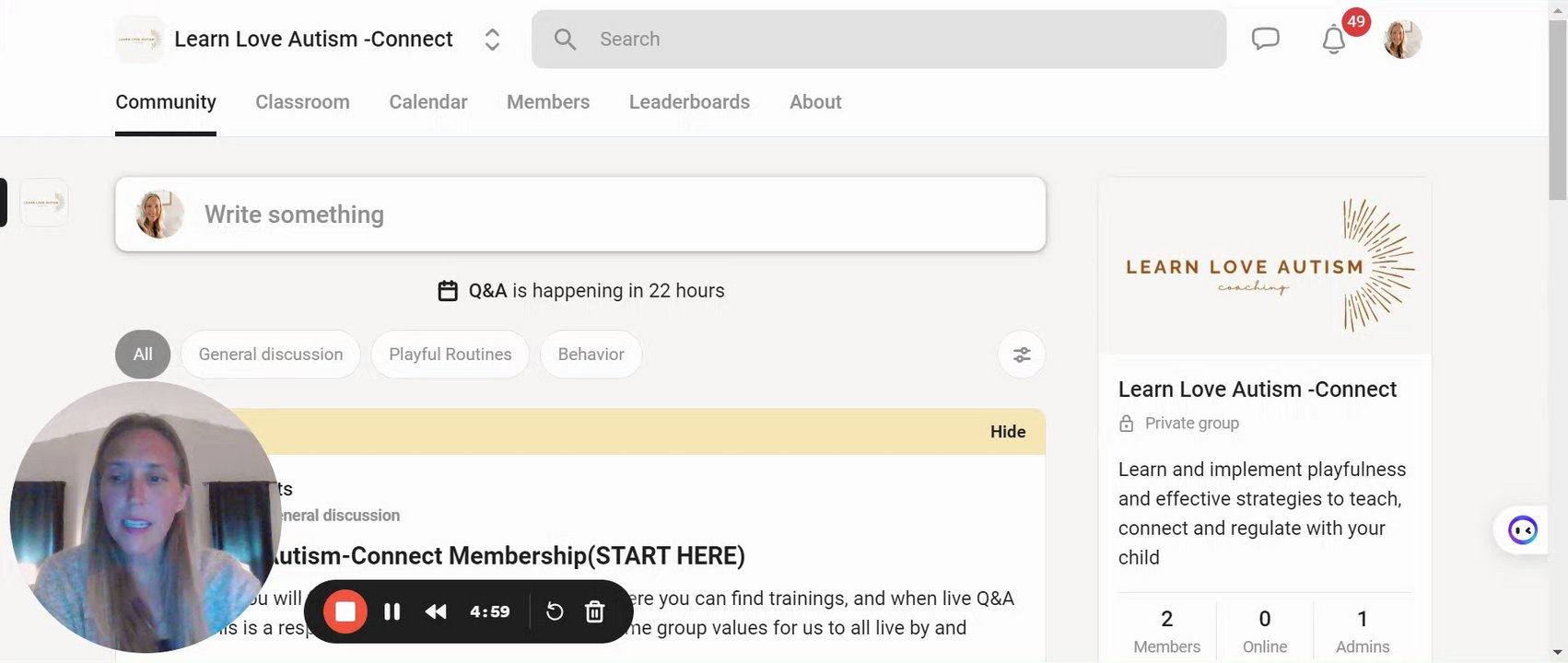Open the Calendar tab
Viewport: 1568px width, 663px height.
[428, 102]
